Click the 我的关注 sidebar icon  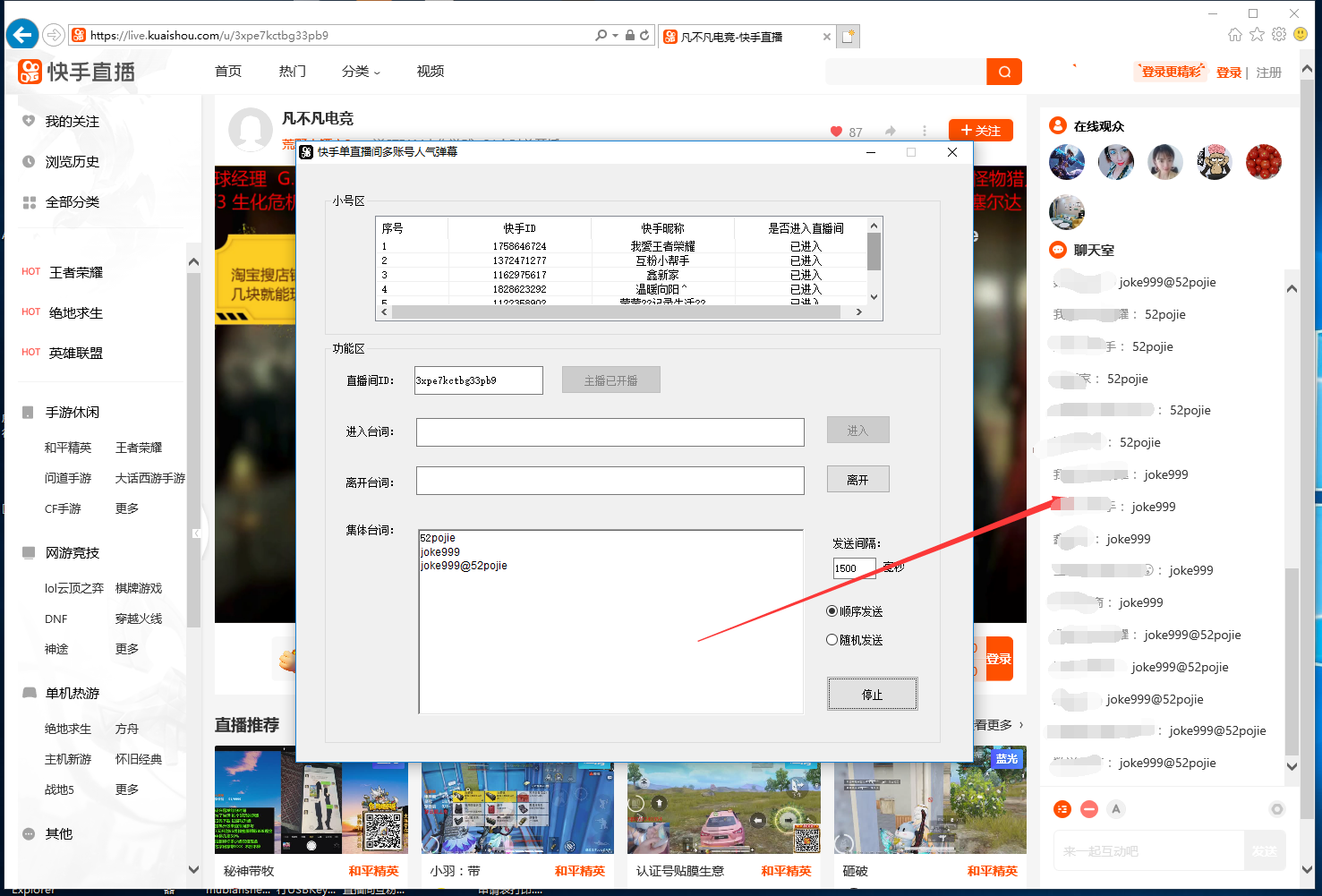click(29, 121)
